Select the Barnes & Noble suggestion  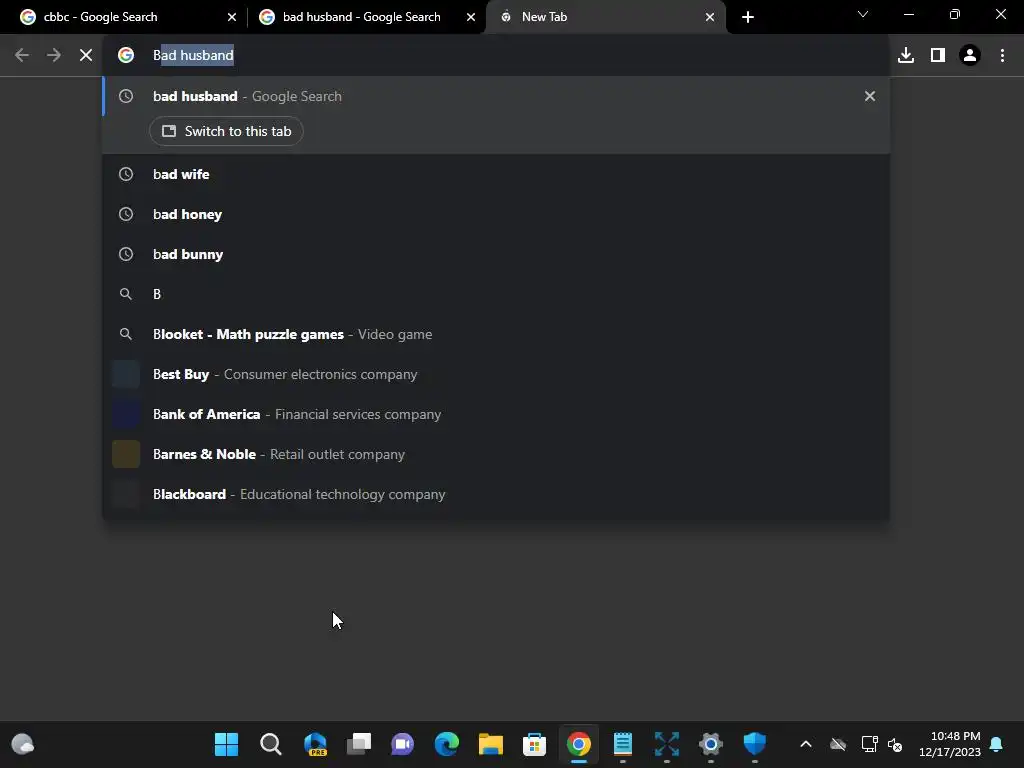(x=496, y=455)
